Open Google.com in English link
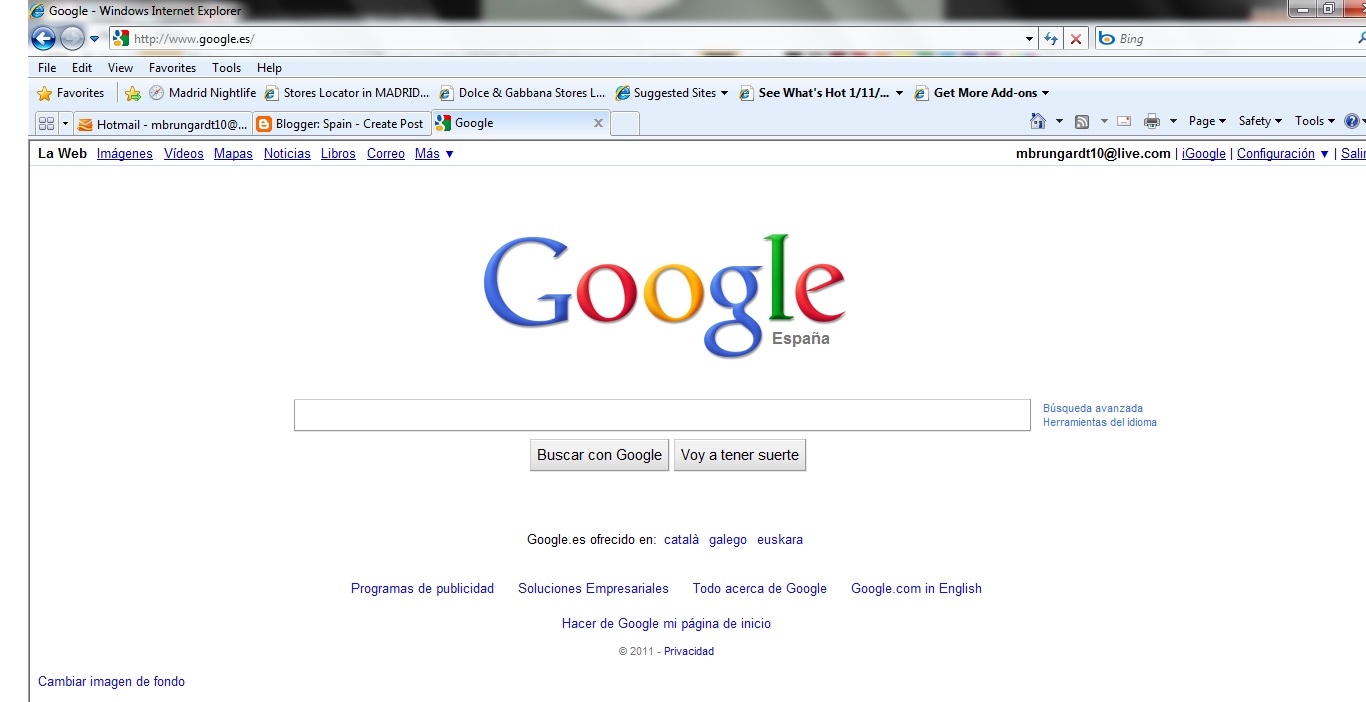This screenshot has width=1366, height=702. 916,589
